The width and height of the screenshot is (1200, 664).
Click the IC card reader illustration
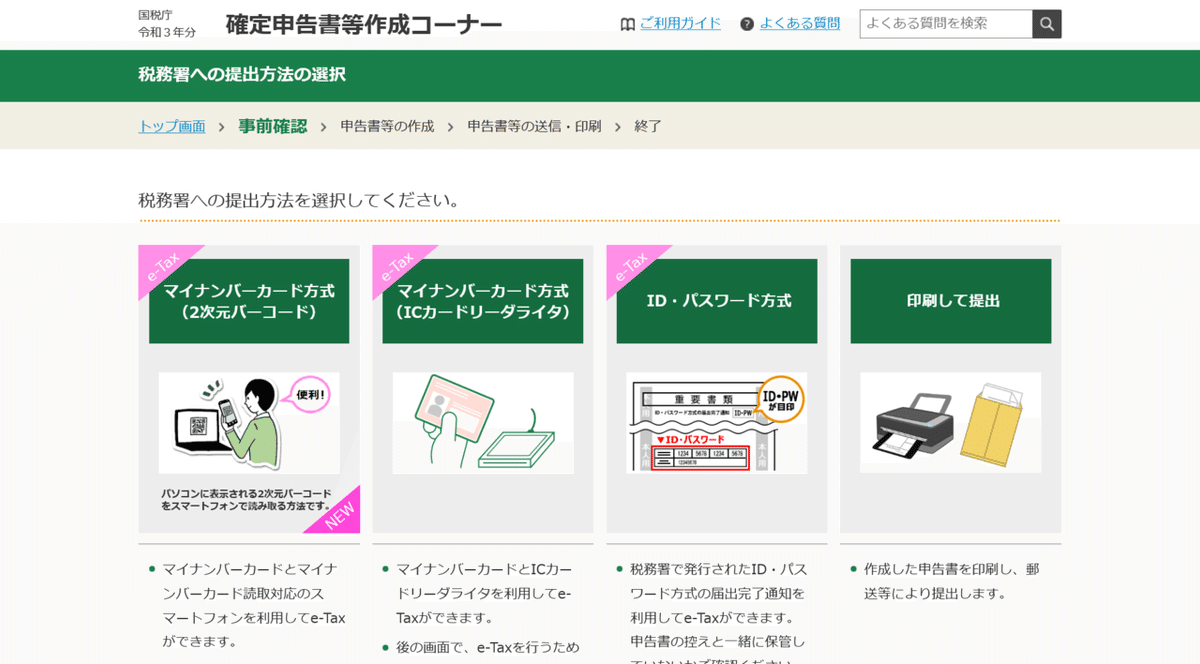pyautogui.click(x=482, y=422)
